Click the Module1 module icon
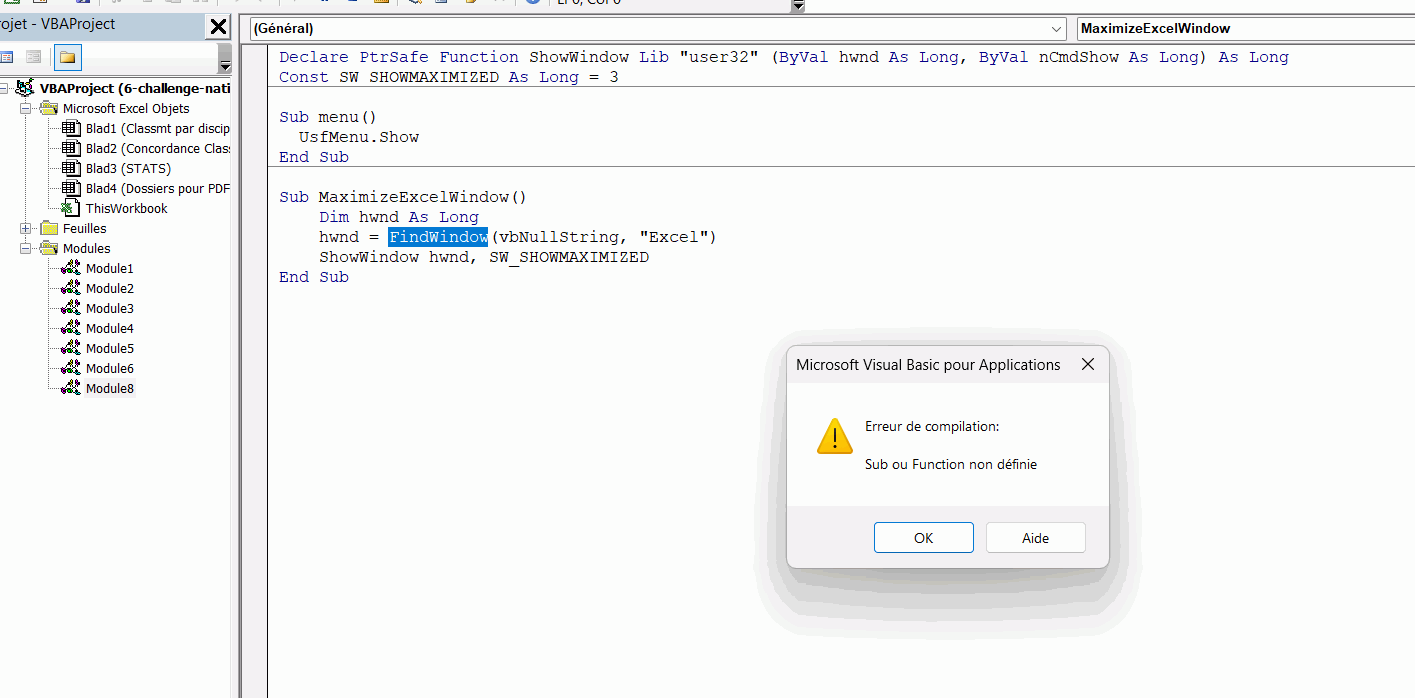This screenshot has width=1415, height=698. 71,269
